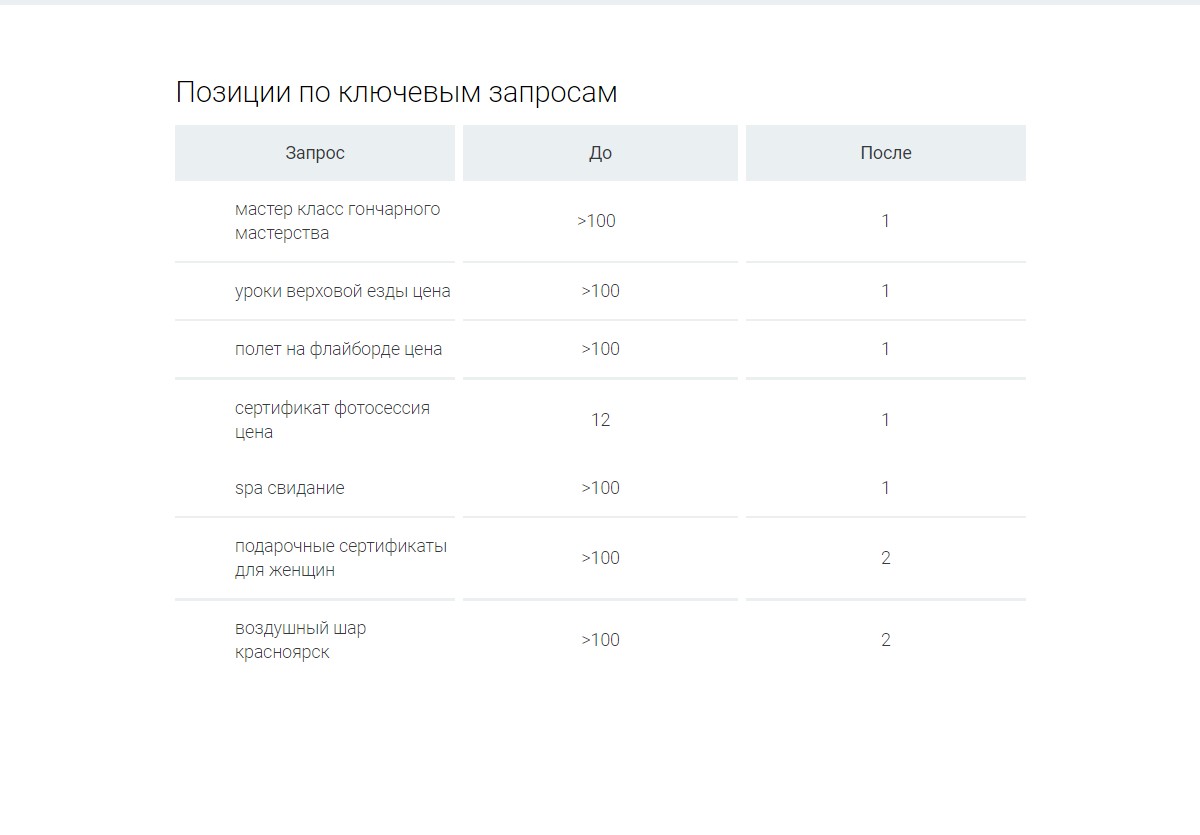
Task: Click ">100" in the подарочные сертификаты row
Action: click(600, 558)
